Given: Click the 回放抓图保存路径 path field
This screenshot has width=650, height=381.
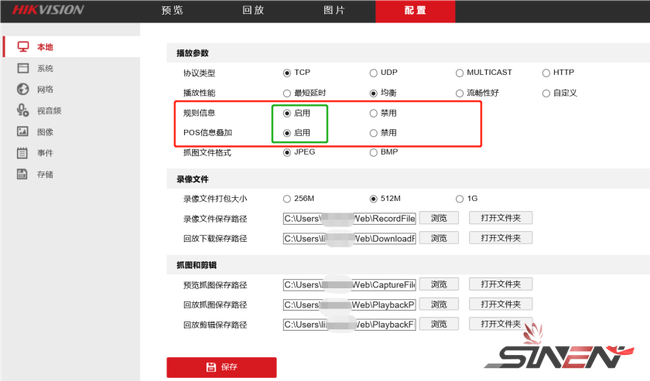Looking at the screenshot, I should click(349, 305).
